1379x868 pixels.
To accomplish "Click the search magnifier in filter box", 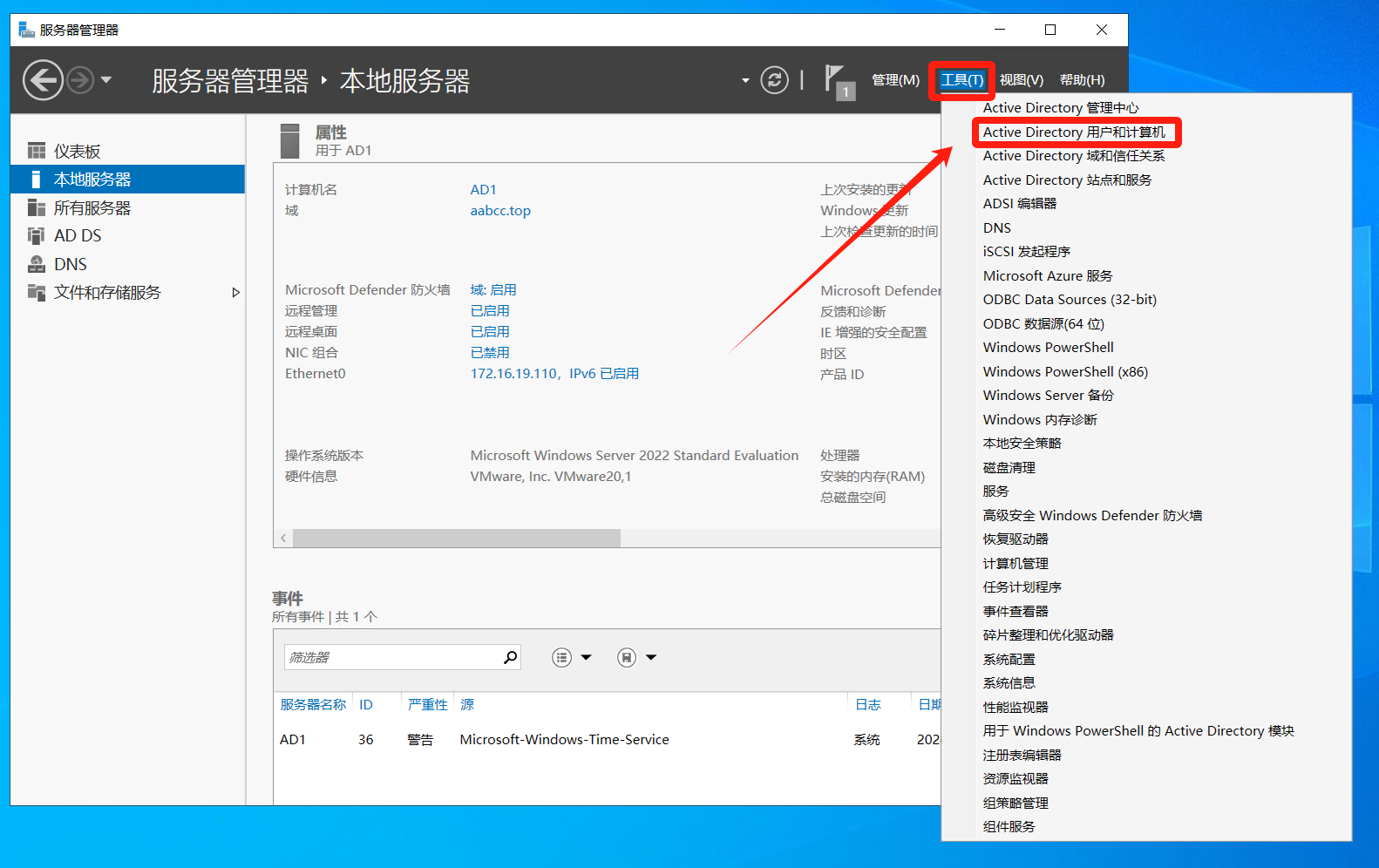I will coord(510,657).
